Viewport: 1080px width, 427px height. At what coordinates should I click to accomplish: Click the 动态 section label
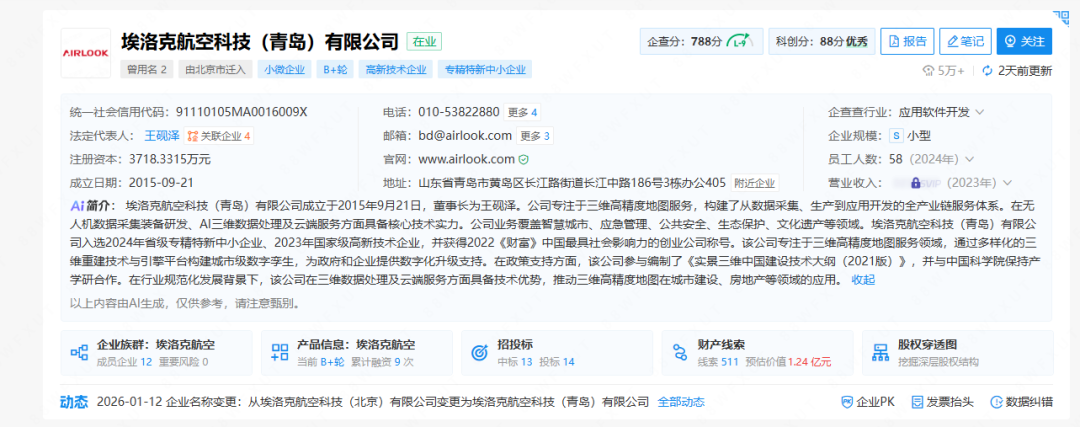click(x=74, y=402)
